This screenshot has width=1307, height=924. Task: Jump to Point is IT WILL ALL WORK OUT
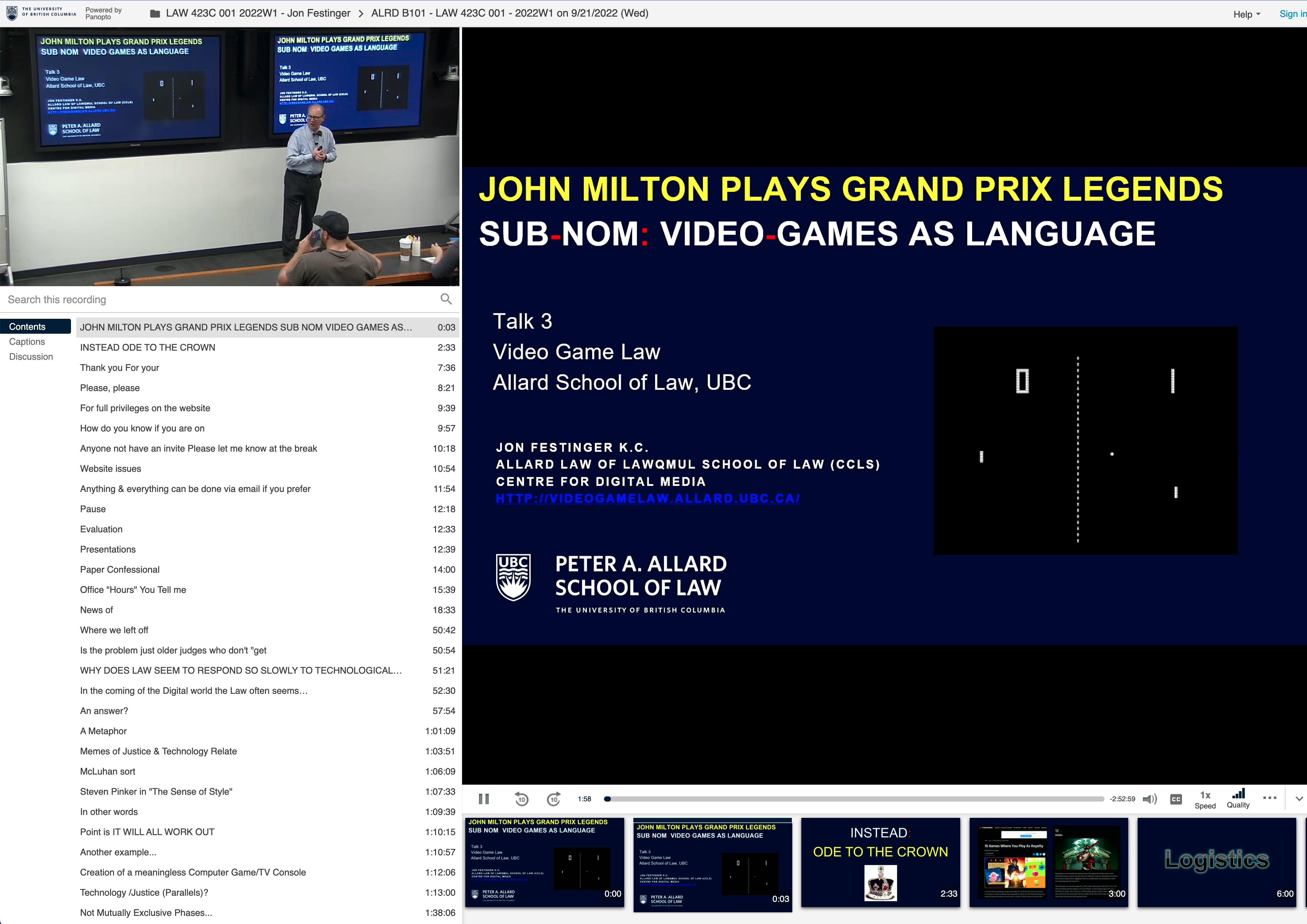point(268,832)
